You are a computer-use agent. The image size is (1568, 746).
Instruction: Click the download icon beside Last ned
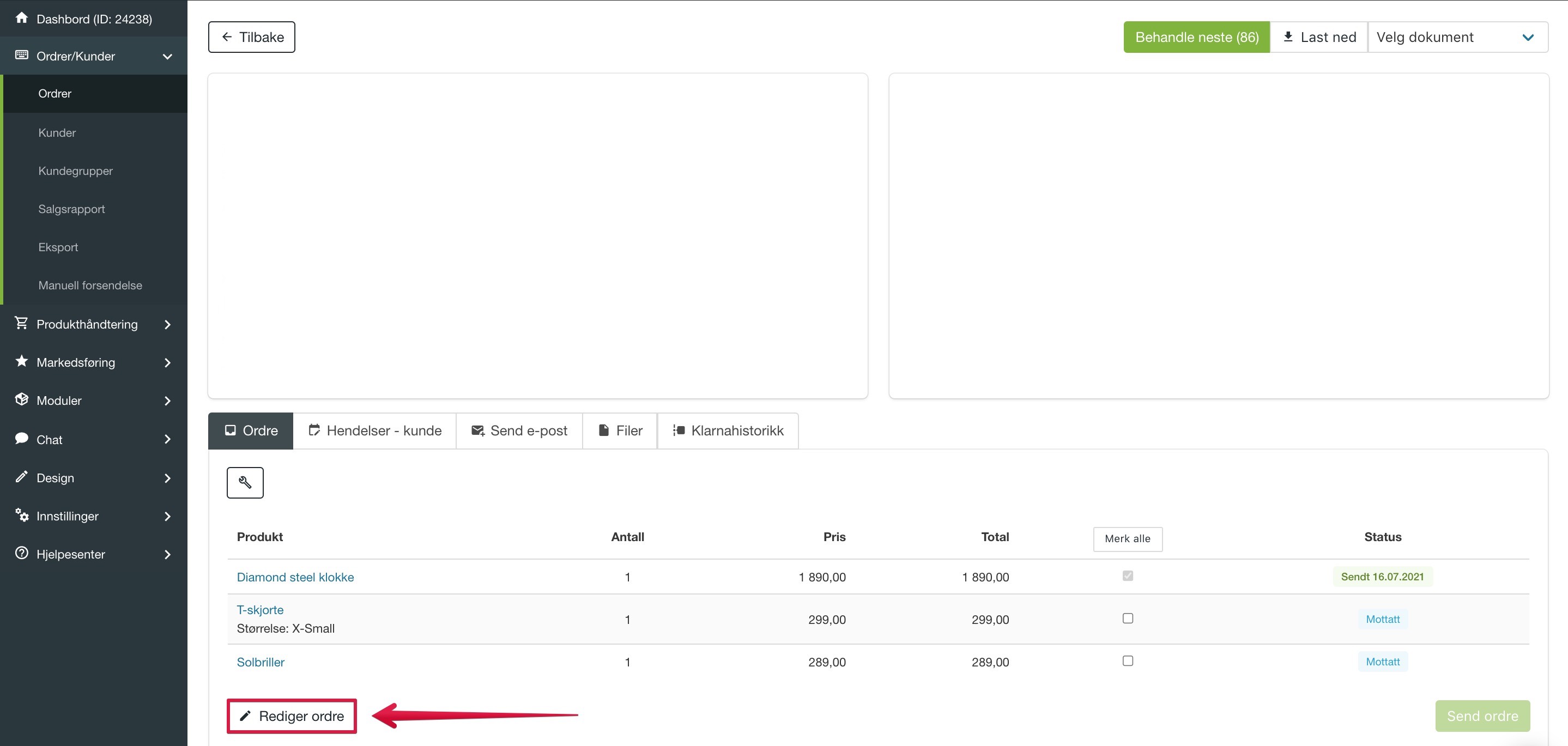click(1288, 37)
